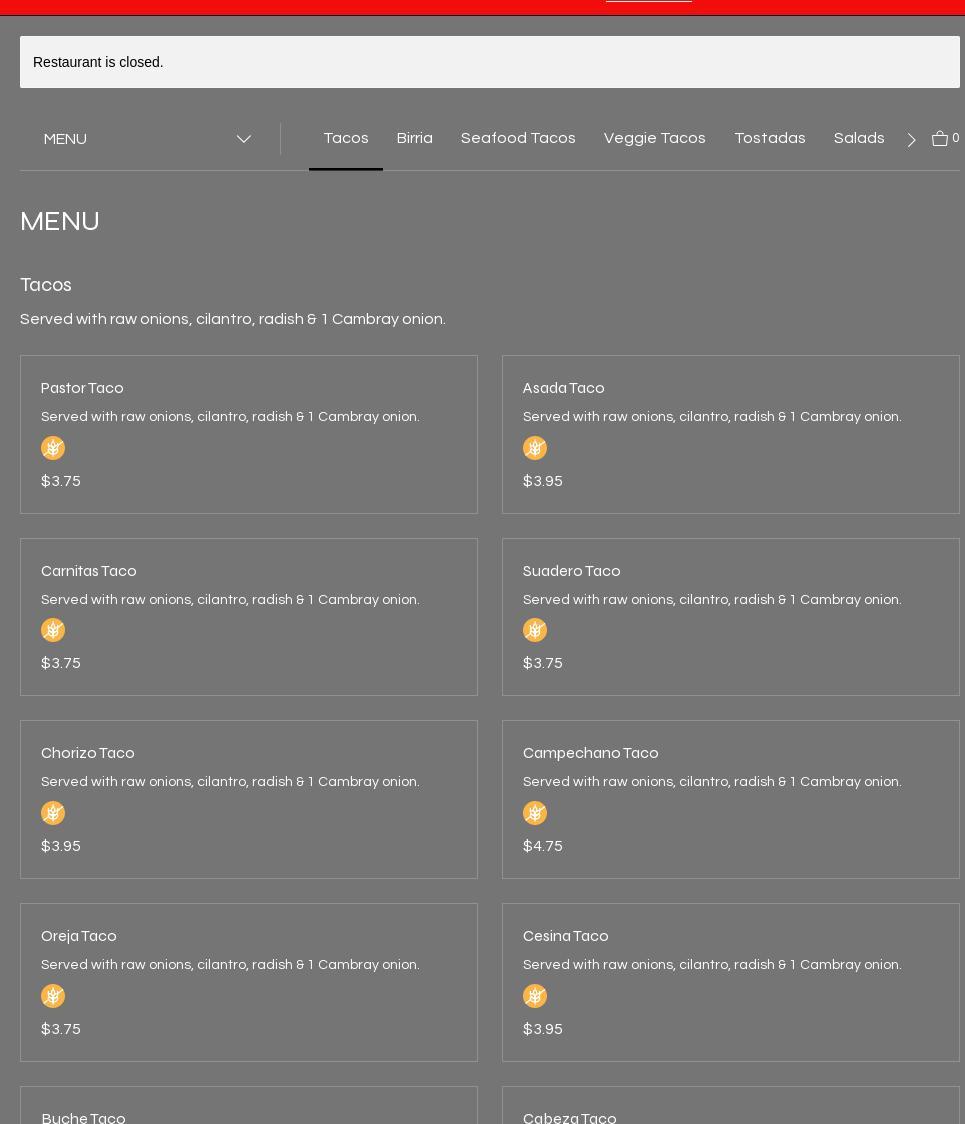This screenshot has height=1124, width=965.
Task: Click the Tacos tab
Action: point(346,138)
